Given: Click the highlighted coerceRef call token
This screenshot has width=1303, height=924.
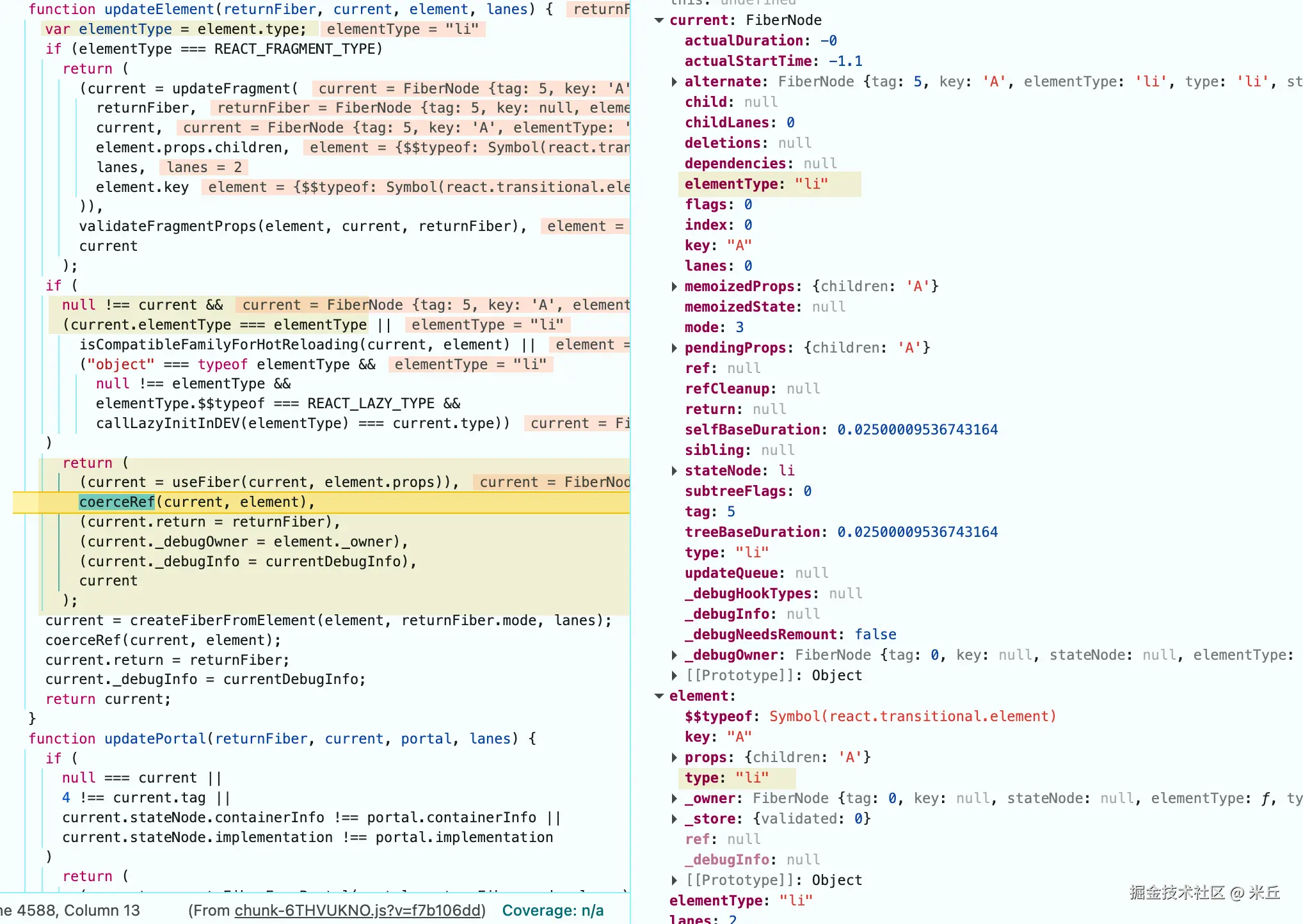Looking at the screenshot, I should pos(117,502).
